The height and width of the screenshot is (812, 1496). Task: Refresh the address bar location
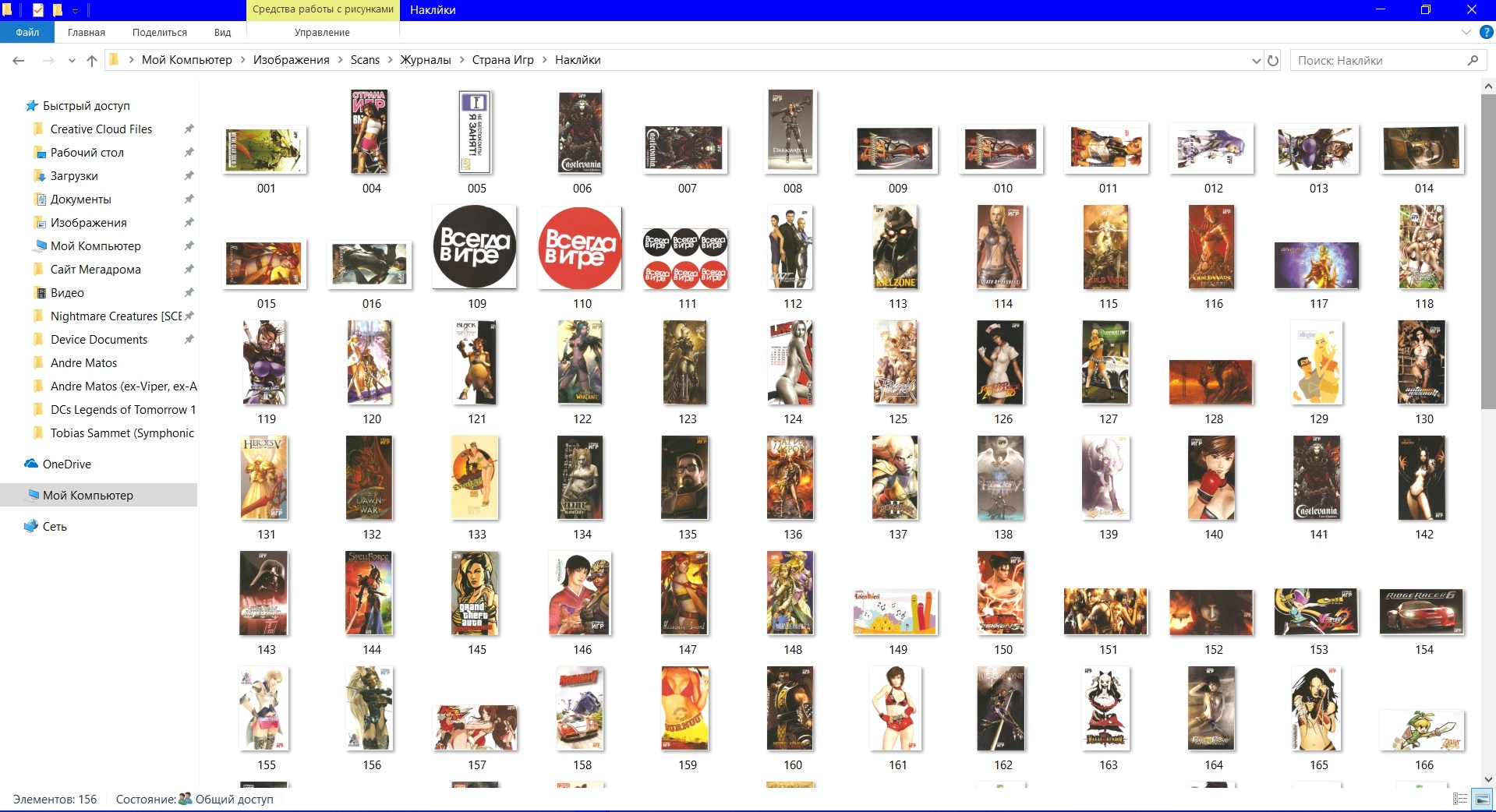[1273, 60]
